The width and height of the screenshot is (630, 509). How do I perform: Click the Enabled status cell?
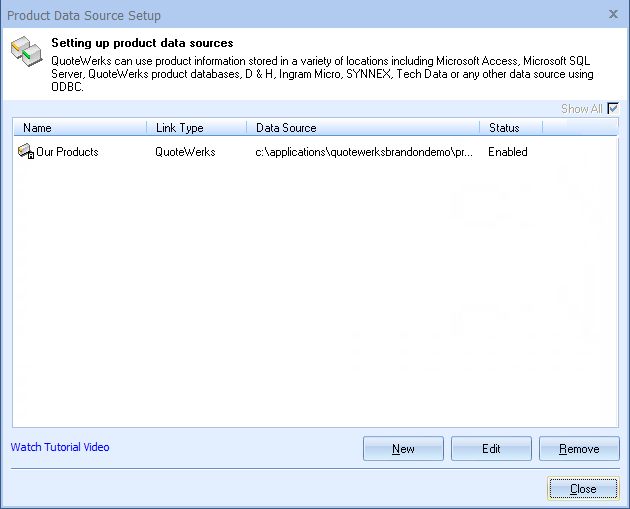[x=508, y=152]
